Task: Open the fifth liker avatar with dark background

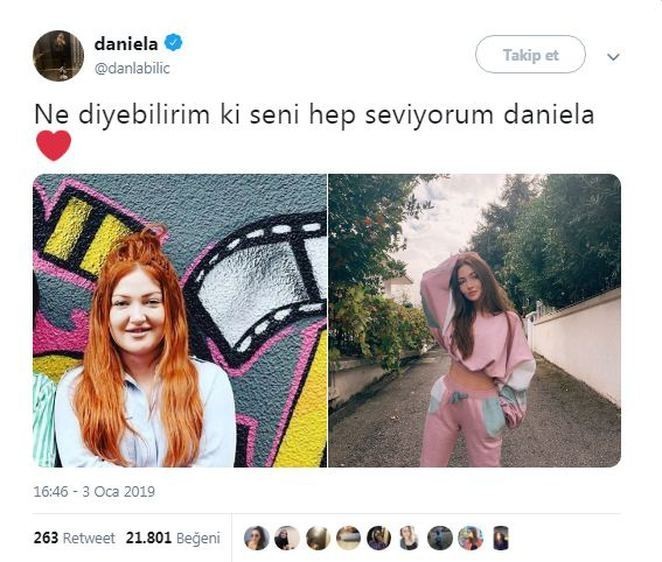Action: [x=379, y=538]
